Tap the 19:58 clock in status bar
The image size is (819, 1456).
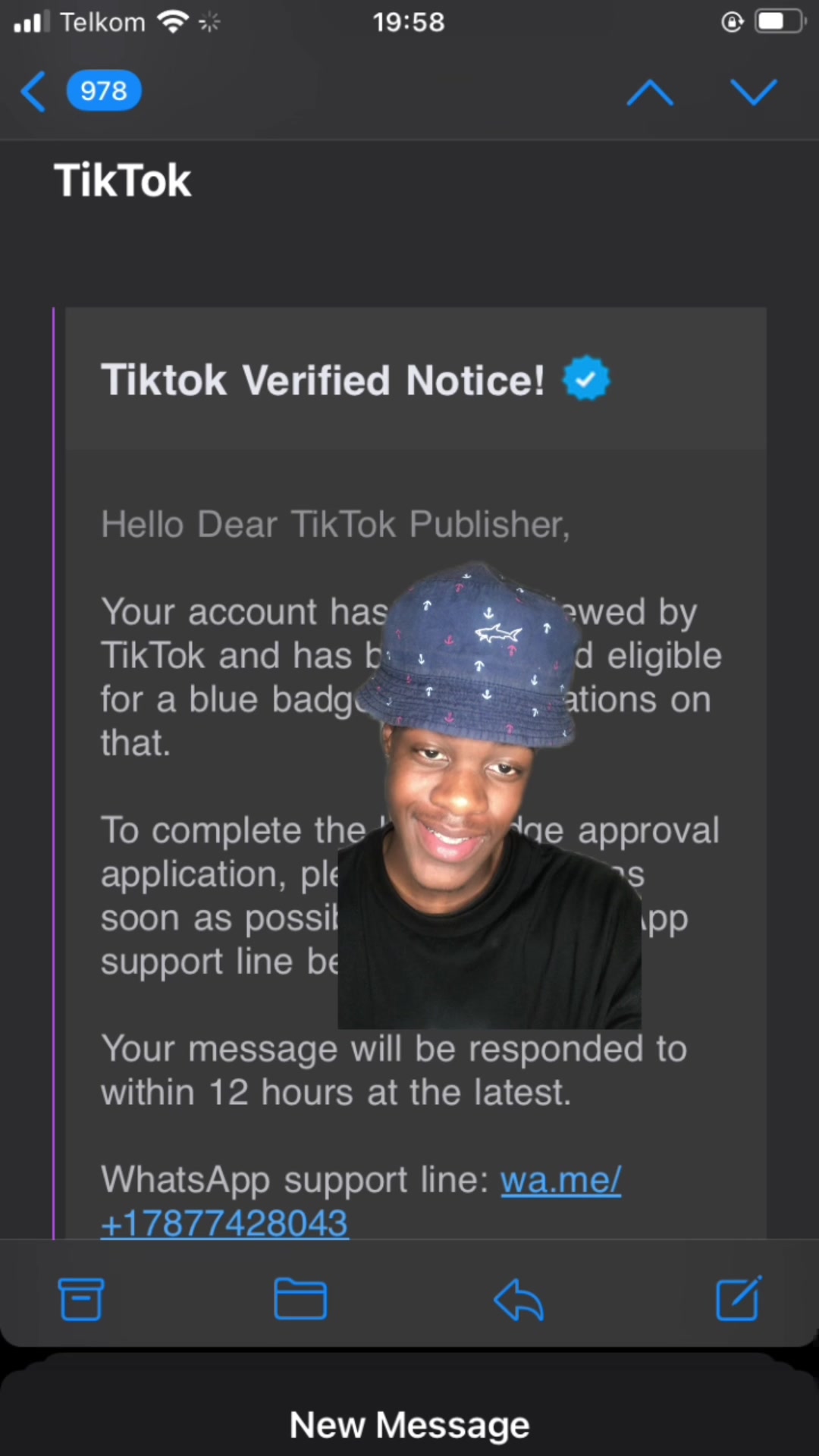click(x=409, y=22)
